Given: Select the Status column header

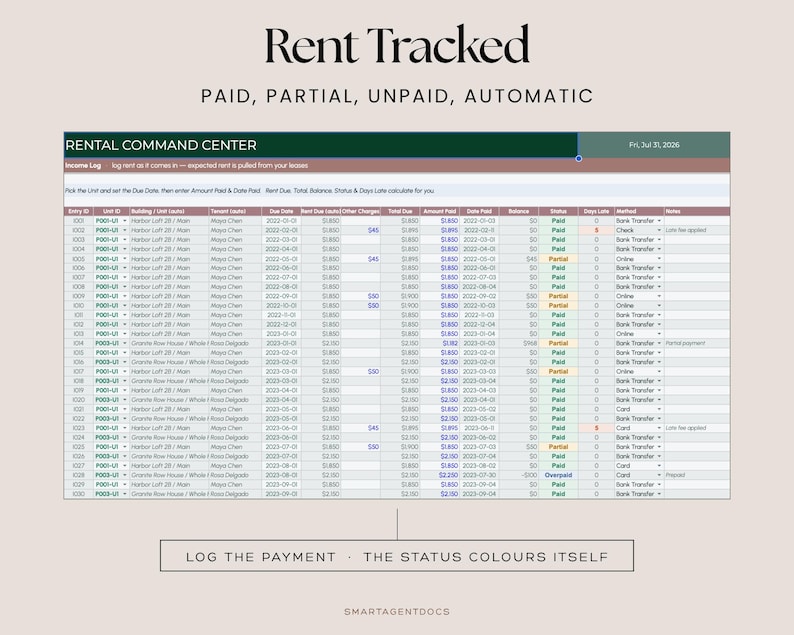Looking at the screenshot, I should pyautogui.click(x=558, y=211).
